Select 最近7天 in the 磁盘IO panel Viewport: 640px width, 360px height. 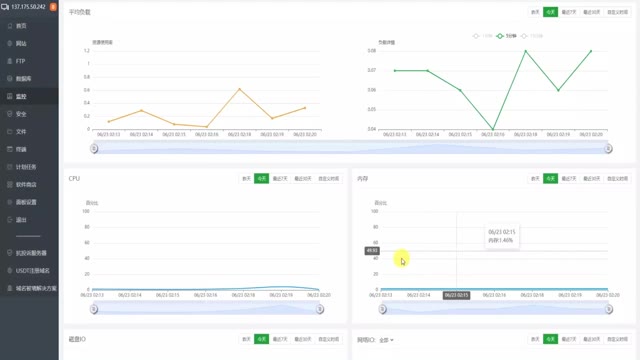280,339
